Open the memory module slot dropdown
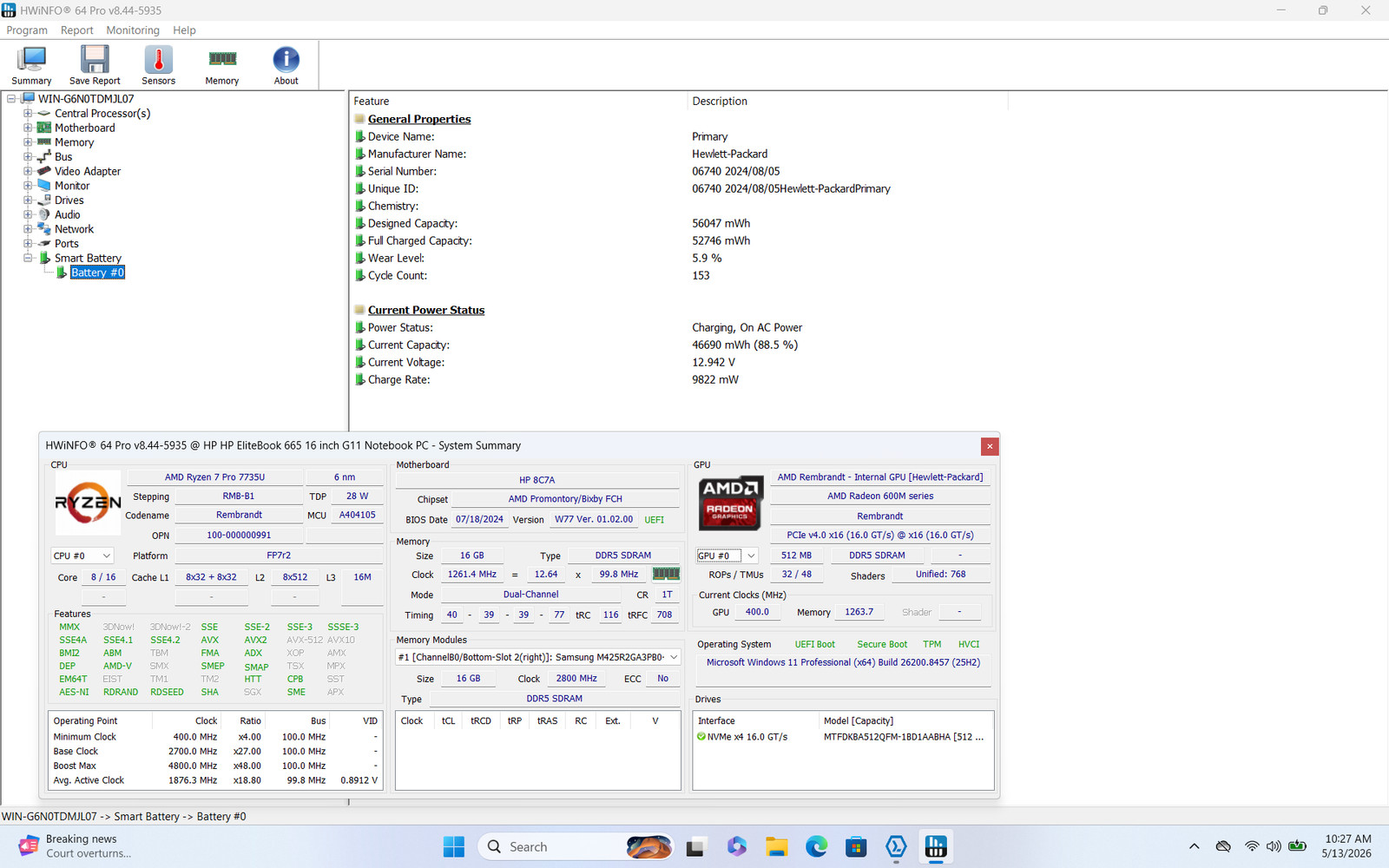 point(538,657)
